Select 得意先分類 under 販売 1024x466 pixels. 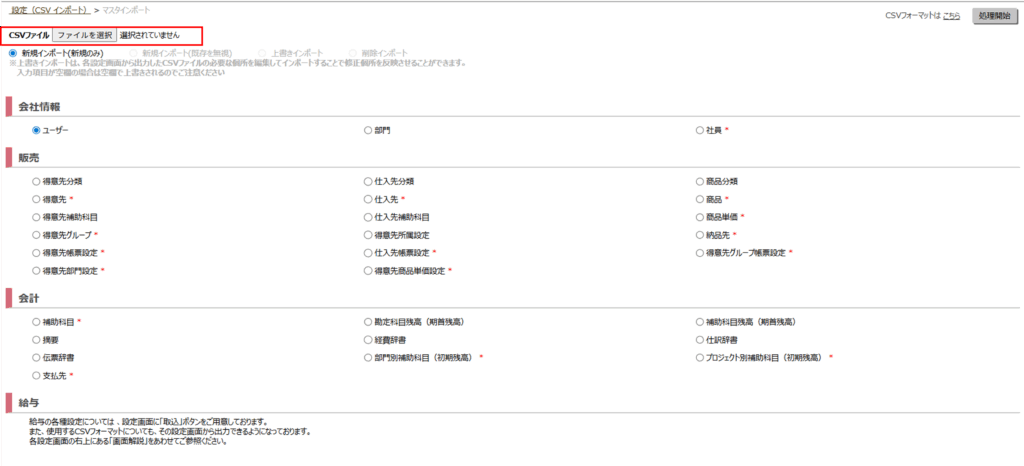(36, 182)
